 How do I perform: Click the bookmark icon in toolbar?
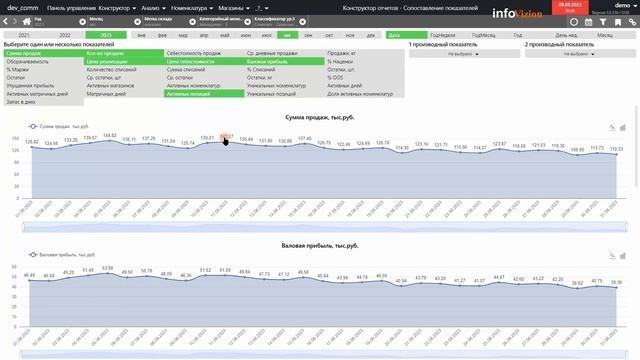[618, 22]
